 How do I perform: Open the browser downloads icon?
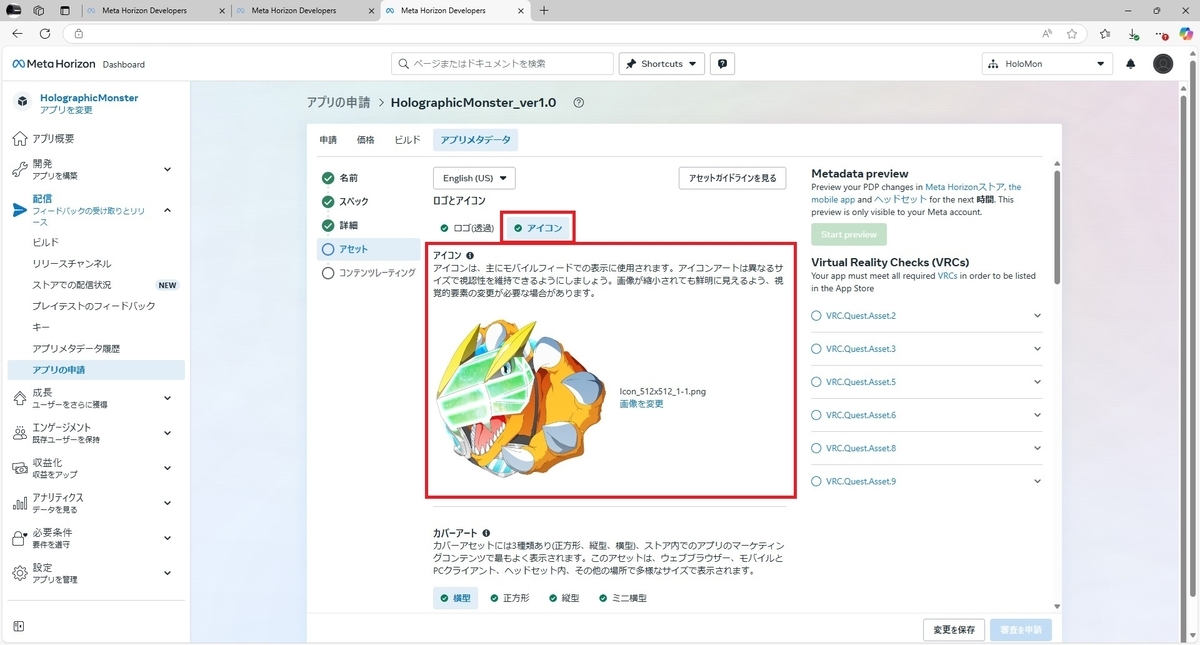click(1133, 33)
